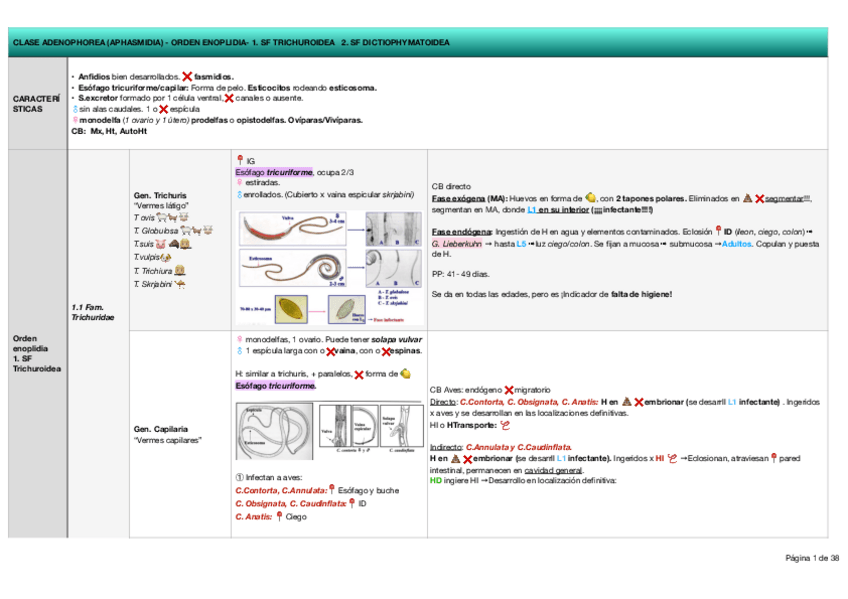Click the blue male symbol before "sin alas caudales"
848x599 pixels.
[76, 108]
